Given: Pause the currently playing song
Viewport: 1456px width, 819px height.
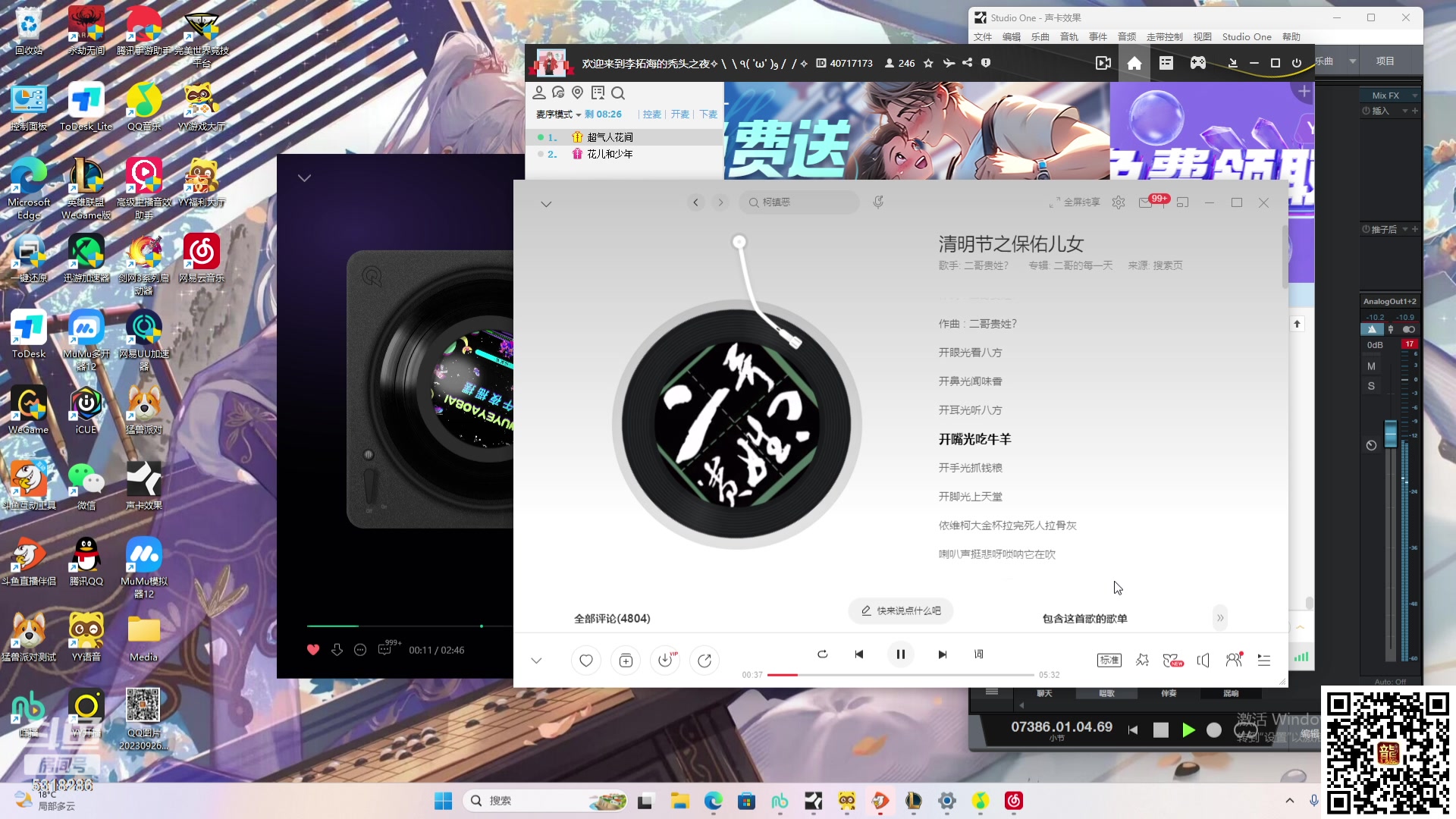Looking at the screenshot, I should [900, 654].
